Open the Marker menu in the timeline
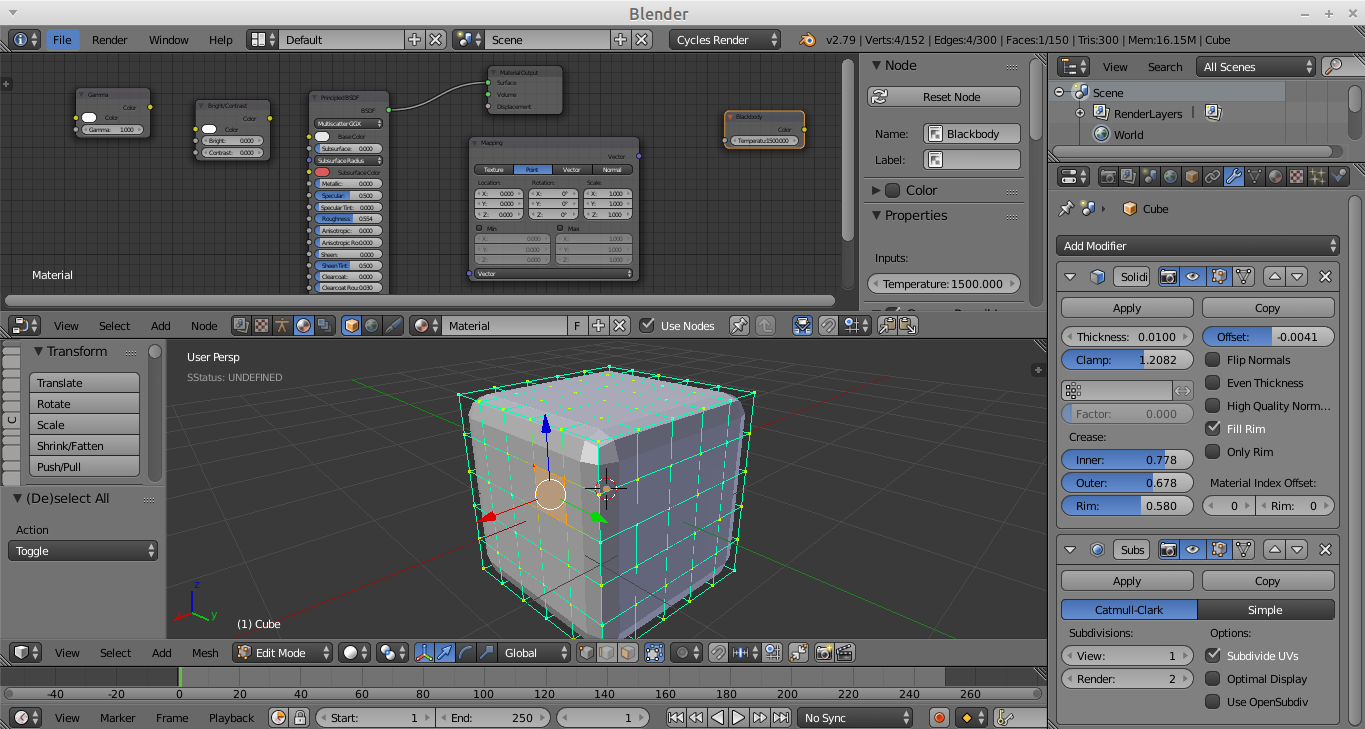1365x729 pixels. point(117,718)
